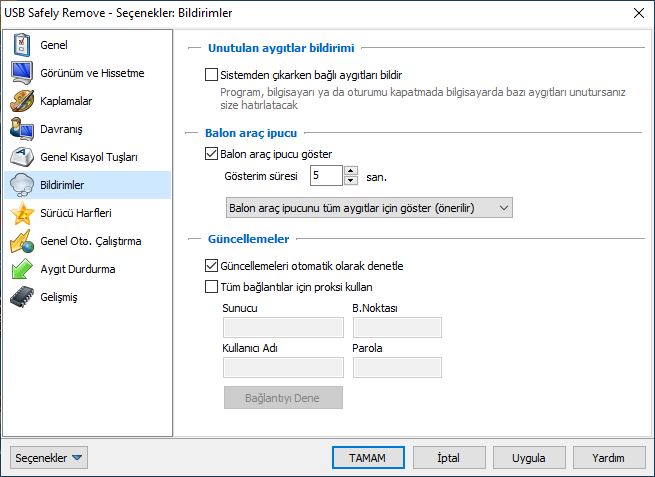Click the Sürücü Harfleri star icon
Viewport: 655px width, 477px height.
(22, 213)
